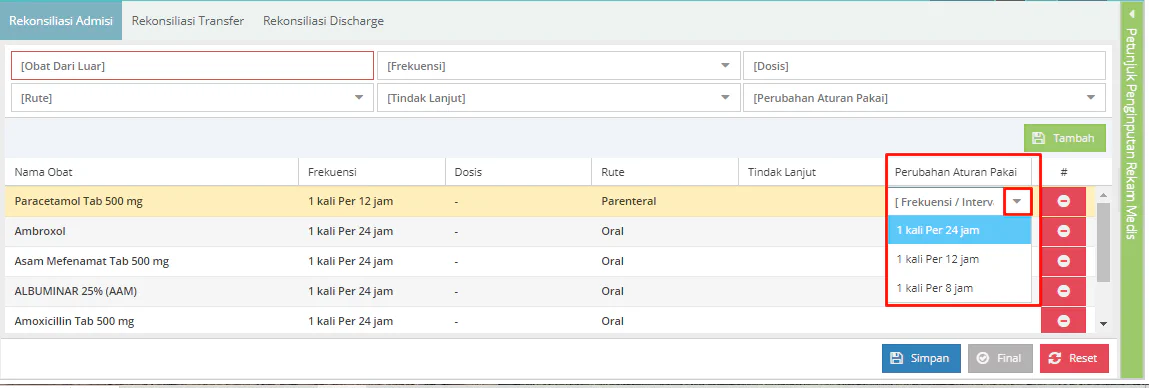The height and width of the screenshot is (388, 1149).
Task: Remove the Amoxicillin Tab 500 mg row
Action: click(x=1063, y=321)
